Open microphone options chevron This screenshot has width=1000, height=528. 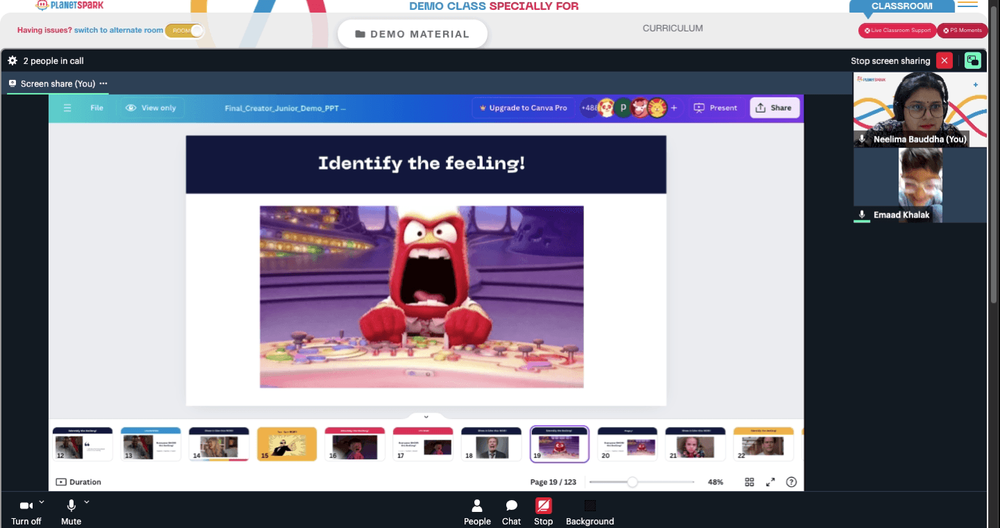click(x=87, y=502)
